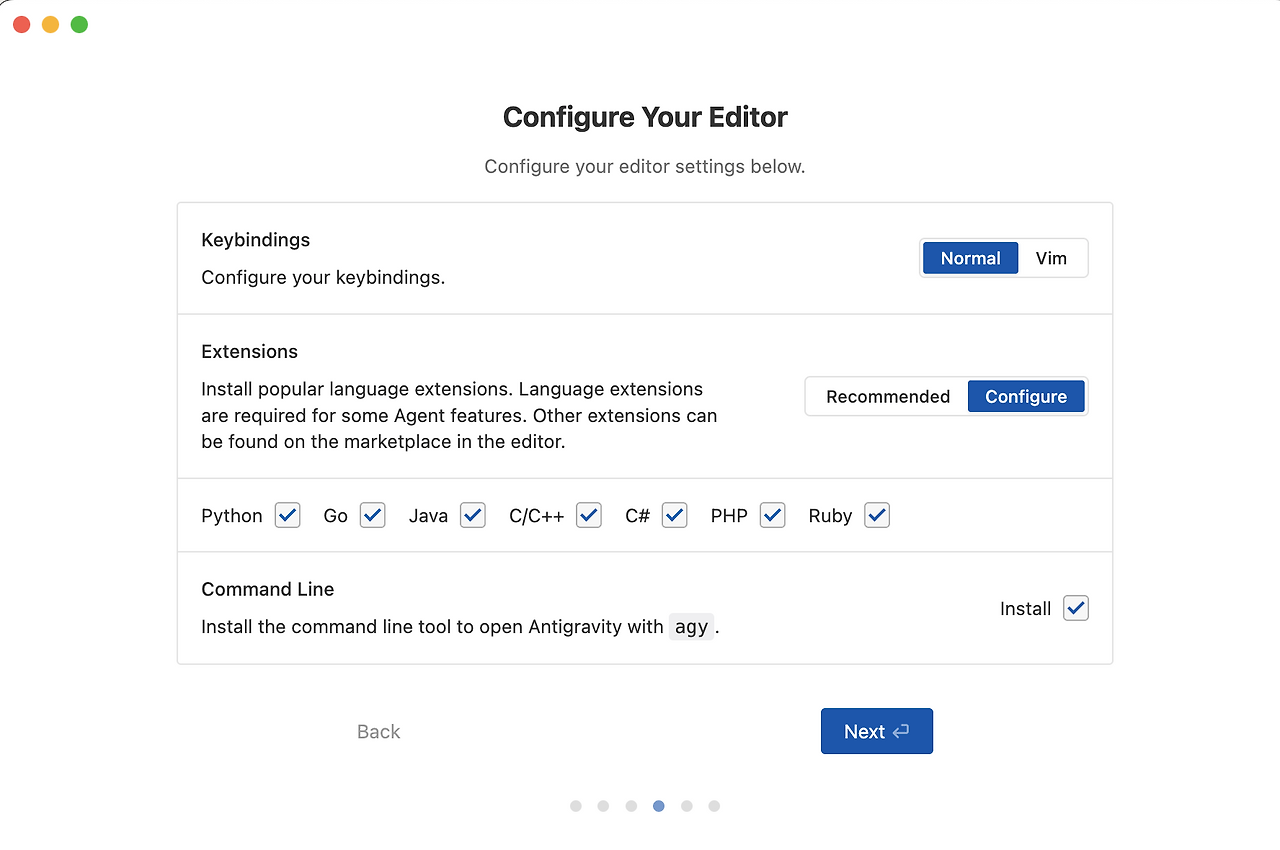
Task: Jump to the last pagination dot
Action: click(x=714, y=806)
